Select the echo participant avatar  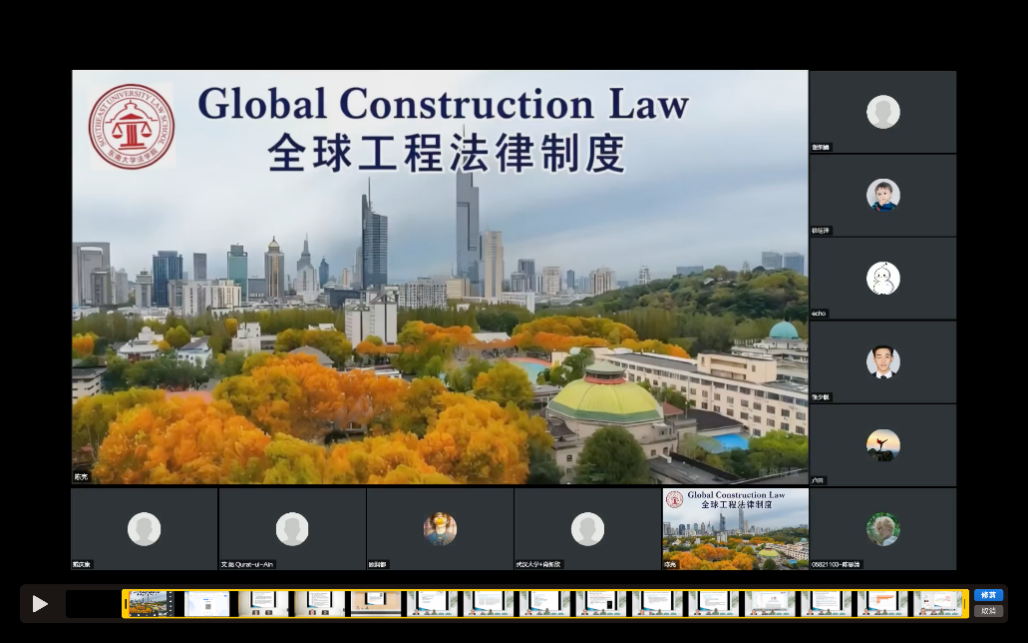[883, 279]
